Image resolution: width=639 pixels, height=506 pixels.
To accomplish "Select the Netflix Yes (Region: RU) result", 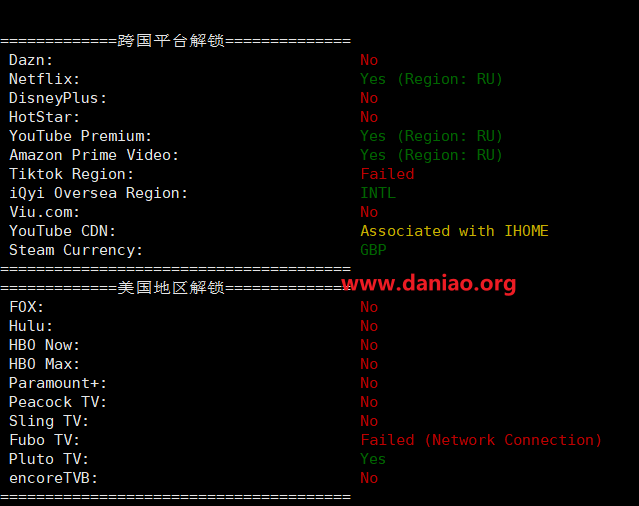I will [x=431, y=79].
